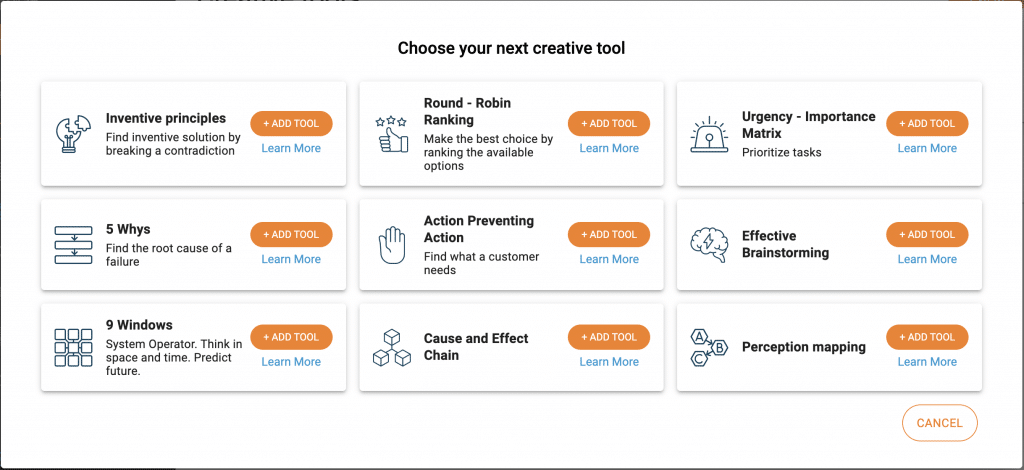
Task: Click the Action Preventing Action hand icon
Action: [392, 245]
